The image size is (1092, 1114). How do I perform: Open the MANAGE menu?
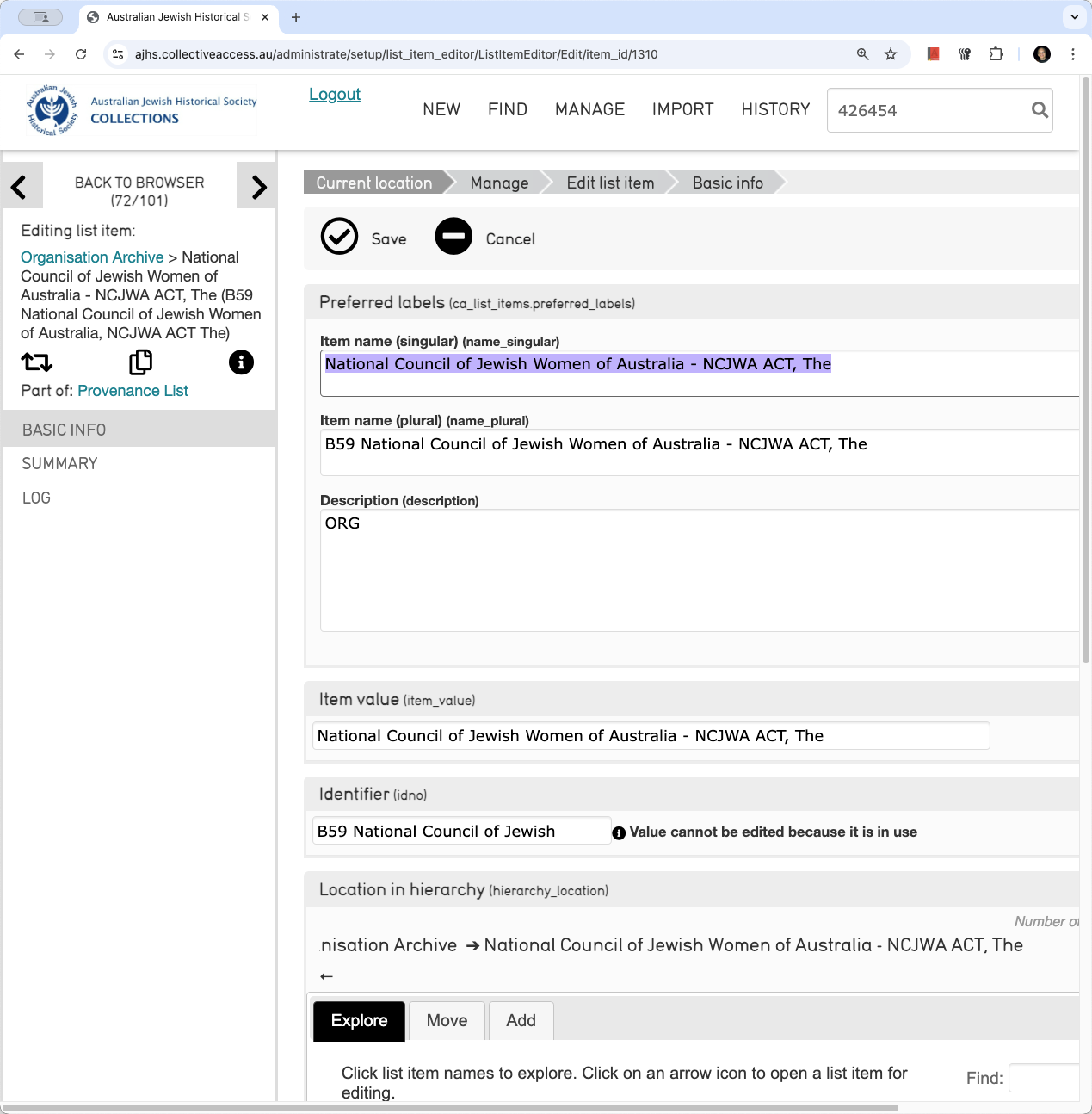589,109
